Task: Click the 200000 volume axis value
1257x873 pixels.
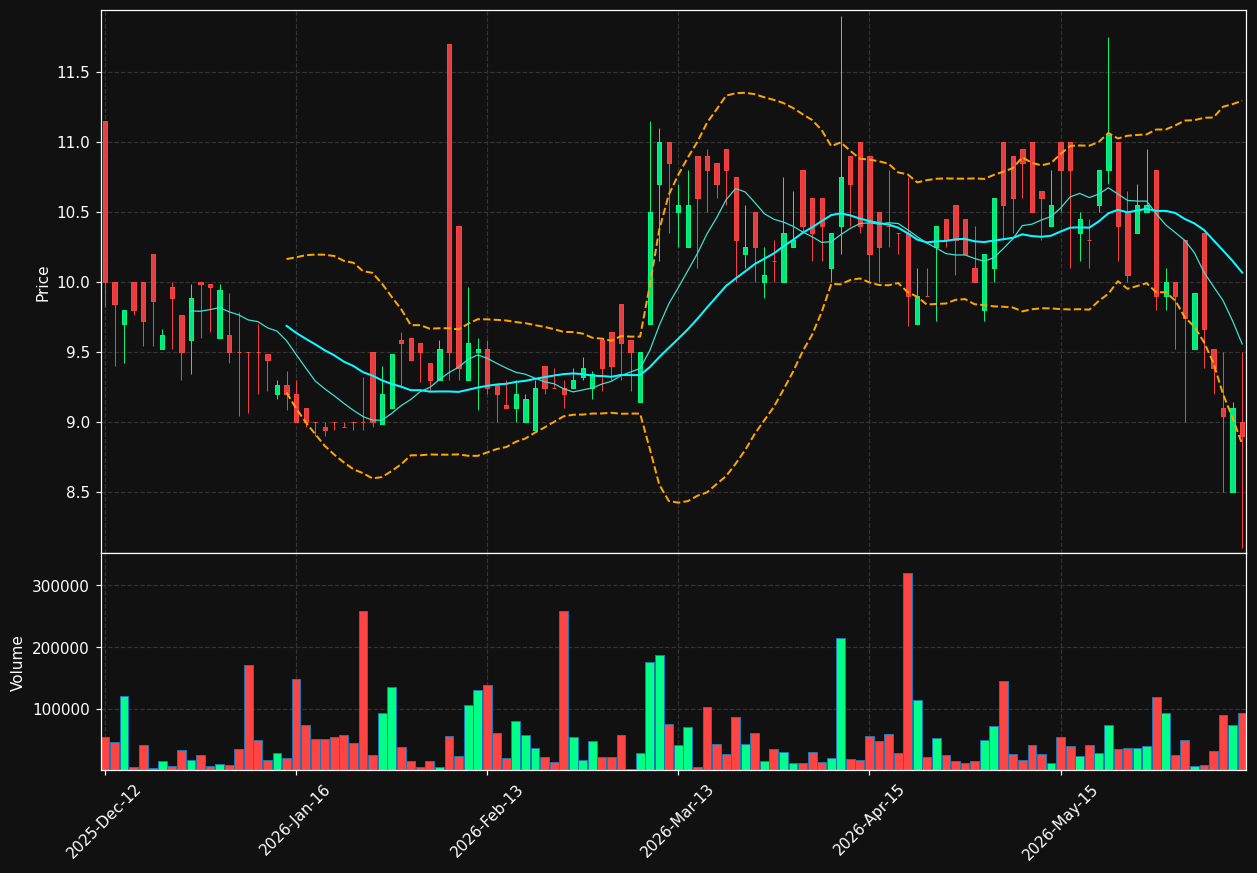Action: [62, 648]
